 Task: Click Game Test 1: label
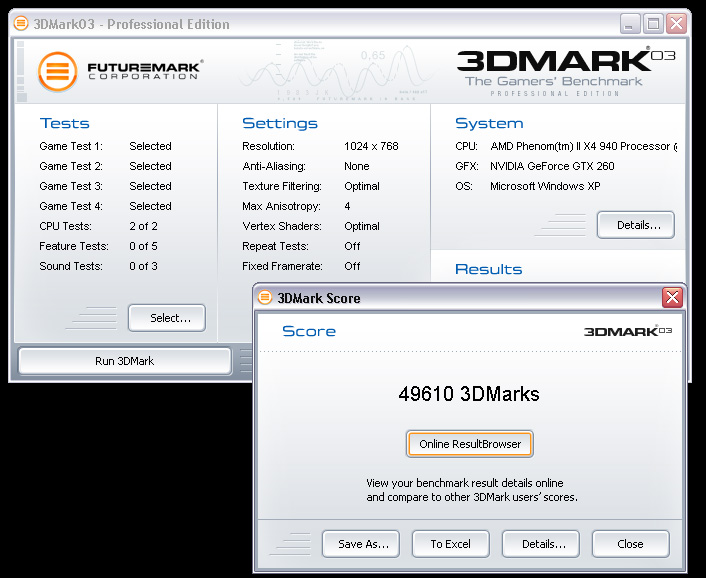point(71,146)
